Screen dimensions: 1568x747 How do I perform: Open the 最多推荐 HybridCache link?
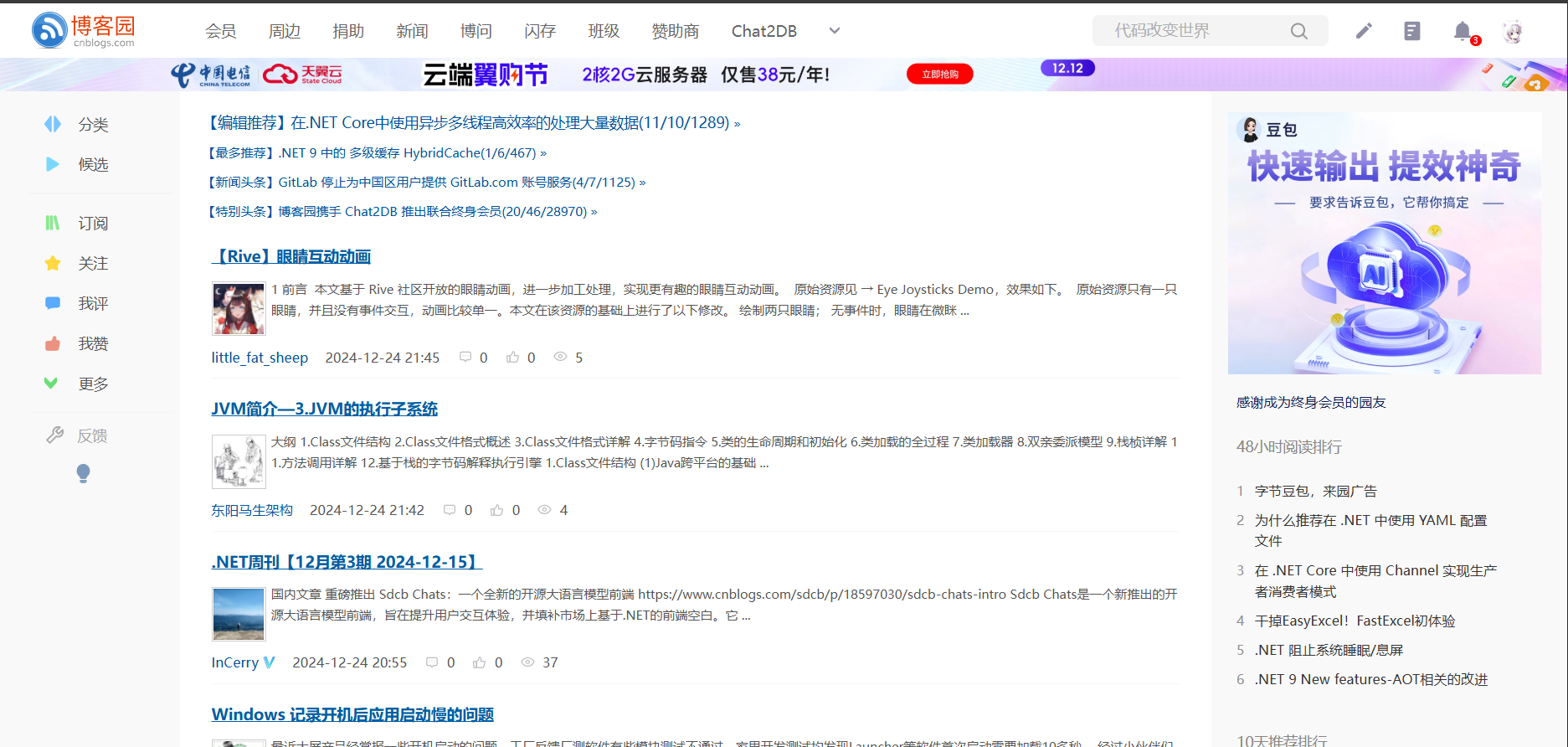click(x=377, y=152)
